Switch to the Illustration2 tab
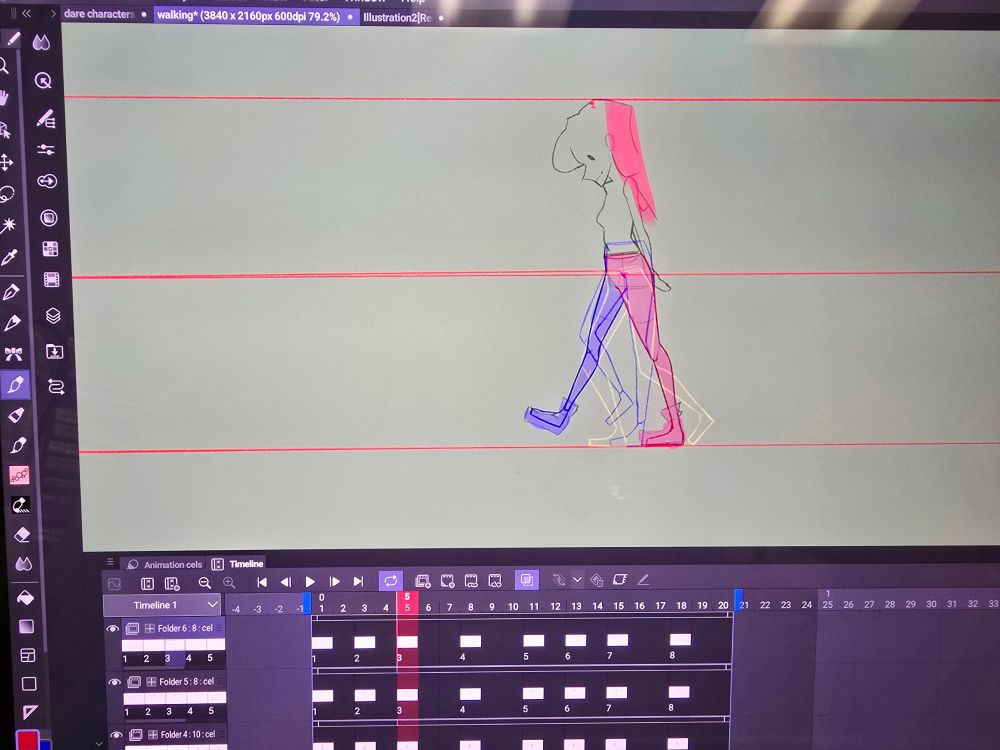The width and height of the screenshot is (1000, 750). click(x=397, y=17)
